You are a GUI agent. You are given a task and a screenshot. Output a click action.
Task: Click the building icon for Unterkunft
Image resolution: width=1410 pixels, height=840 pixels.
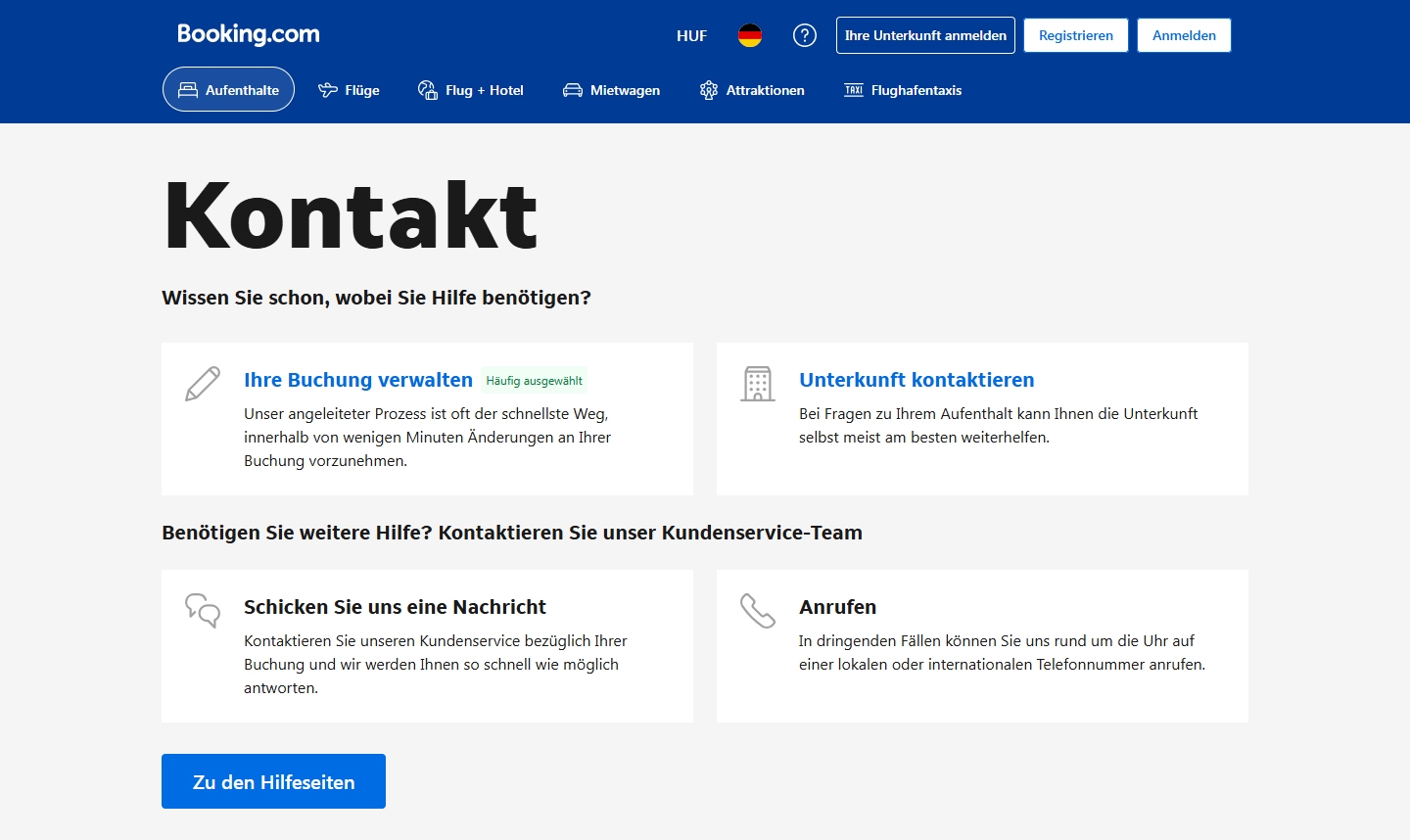click(x=758, y=384)
